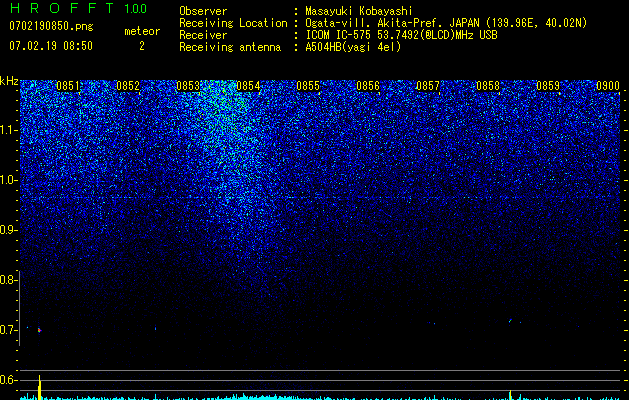Click the 1.0 kHz axis label
This screenshot has height=400, width=629.
click(8, 180)
